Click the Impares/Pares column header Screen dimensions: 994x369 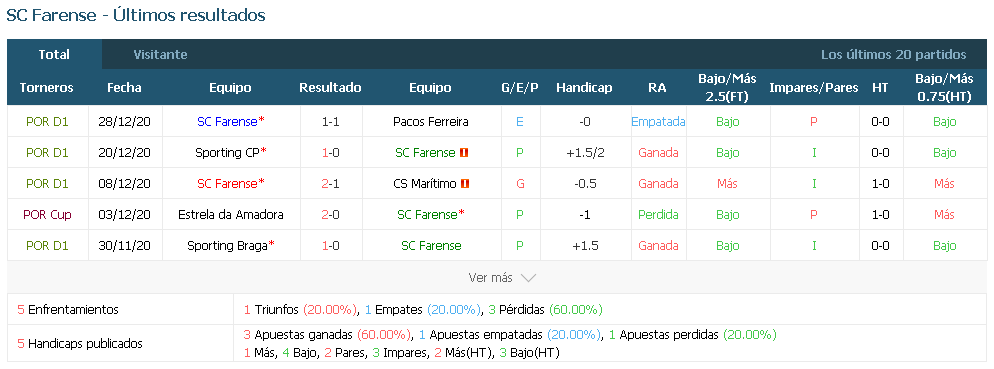tap(813, 88)
